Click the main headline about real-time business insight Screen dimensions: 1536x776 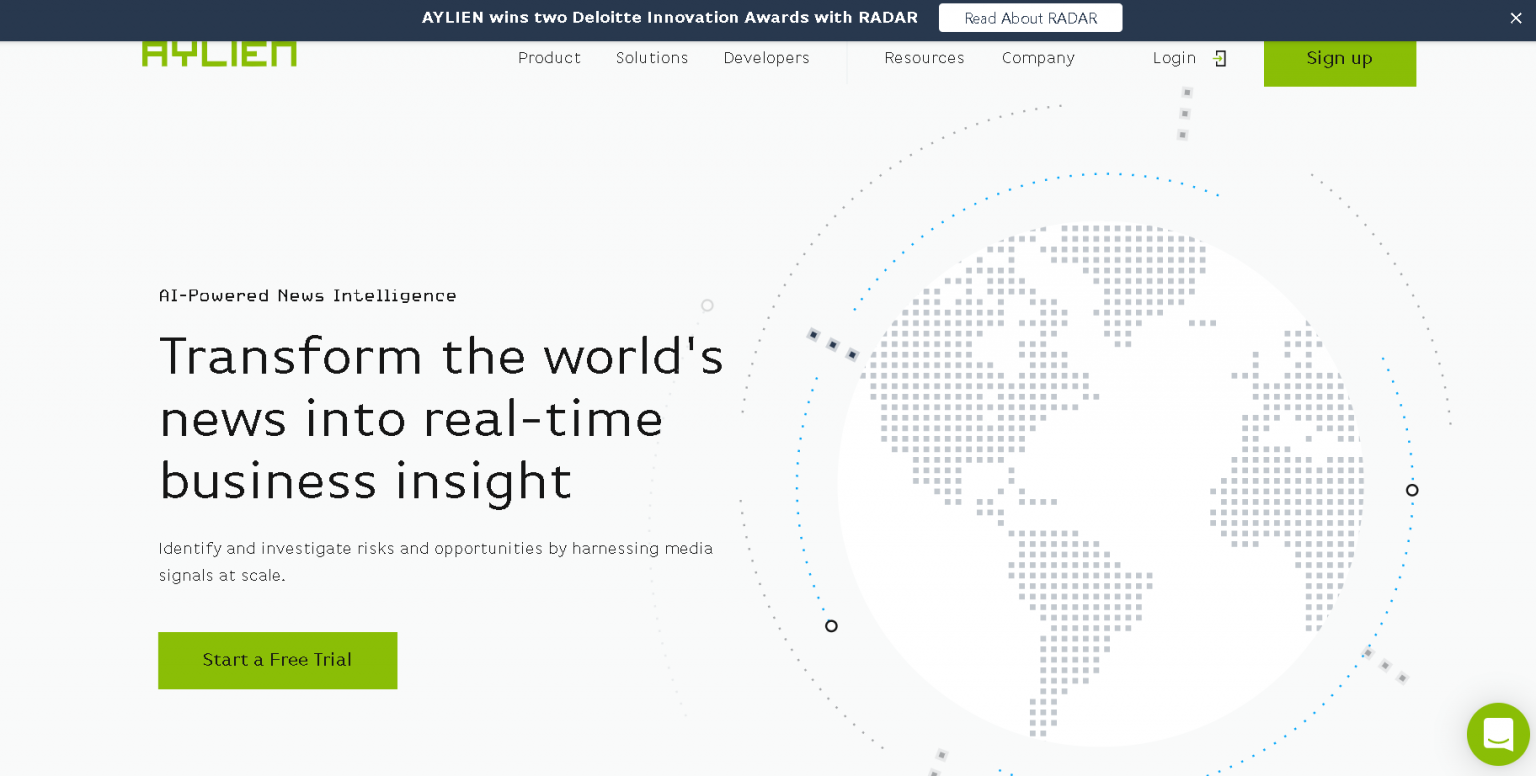tap(441, 419)
